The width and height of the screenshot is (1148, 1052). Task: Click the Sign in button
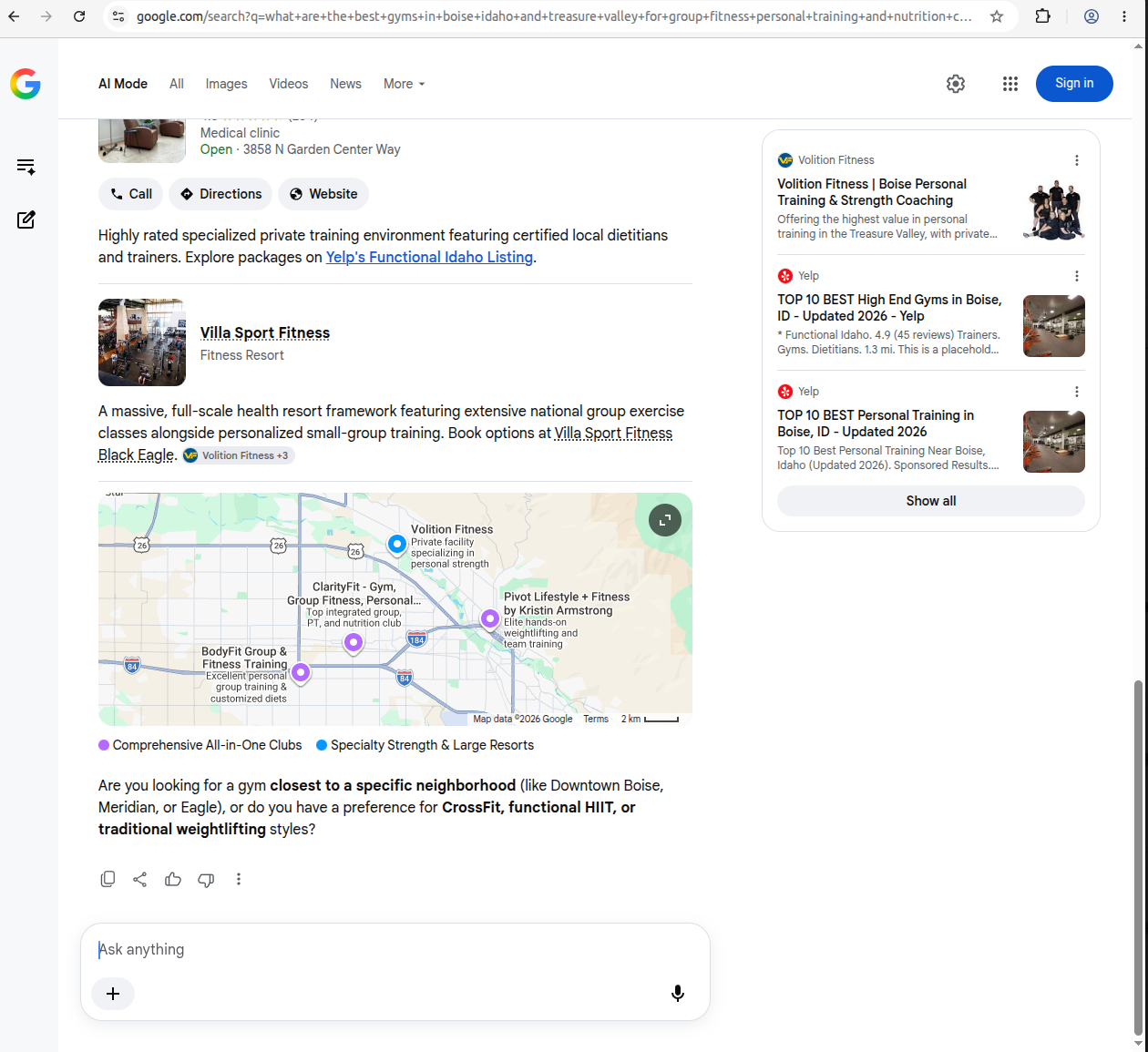point(1074,84)
